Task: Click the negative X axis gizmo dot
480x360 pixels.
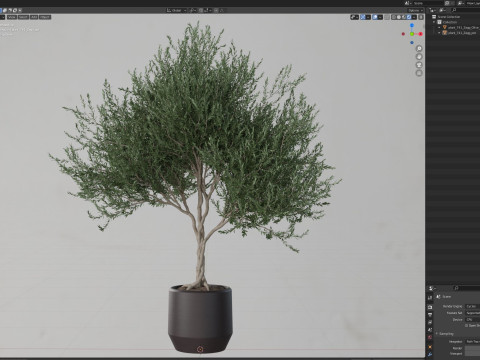Action: tap(403, 34)
